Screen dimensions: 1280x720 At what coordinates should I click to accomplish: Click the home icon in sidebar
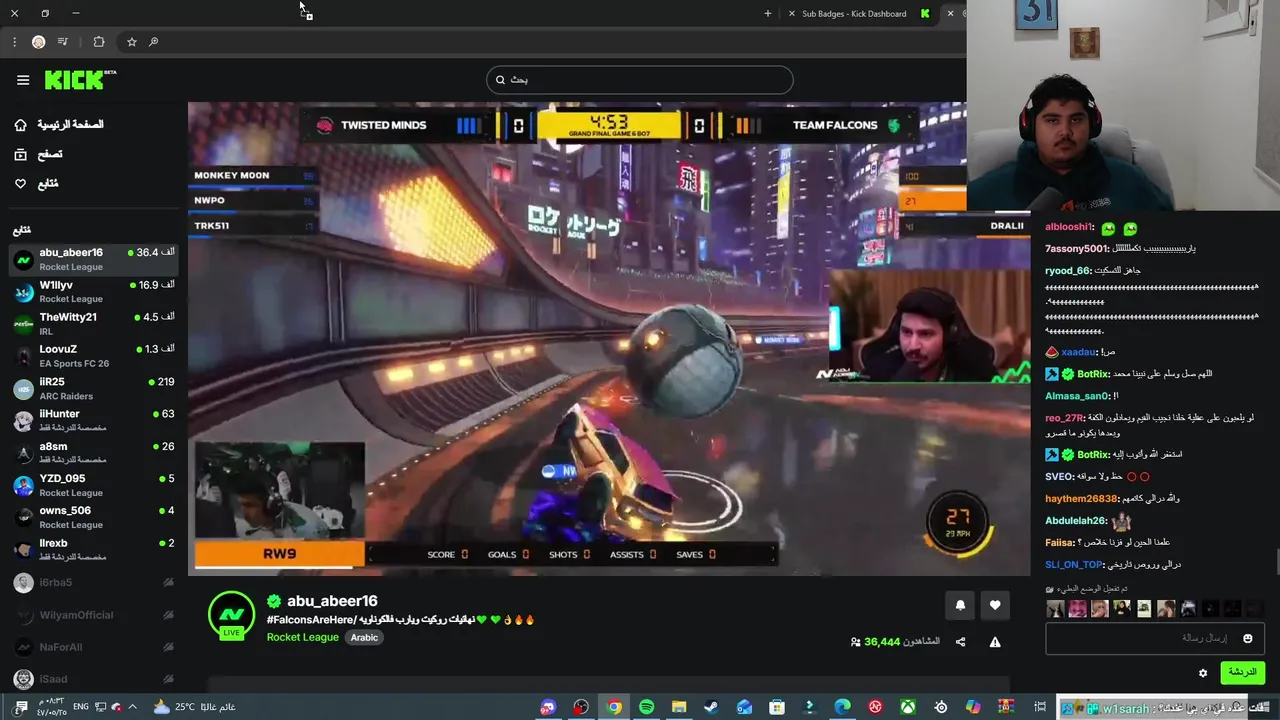20,125
